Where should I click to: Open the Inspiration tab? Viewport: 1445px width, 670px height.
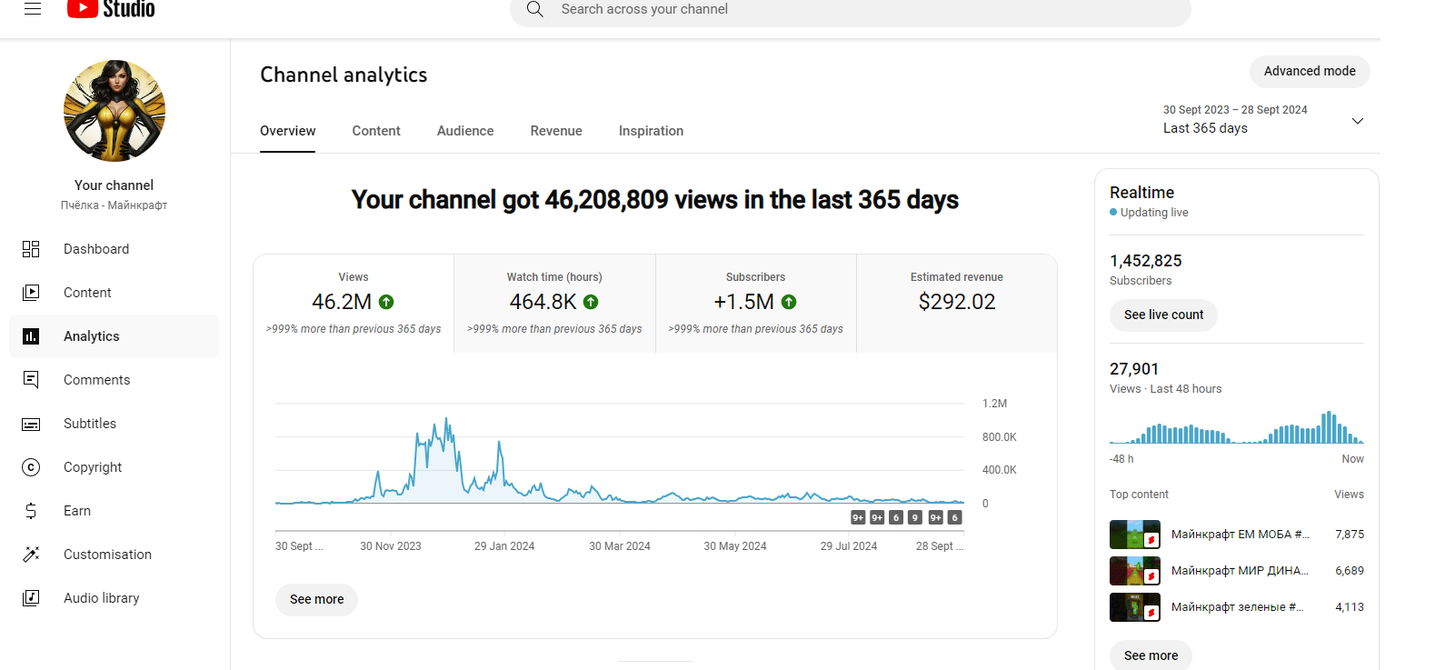coord(651,131)
